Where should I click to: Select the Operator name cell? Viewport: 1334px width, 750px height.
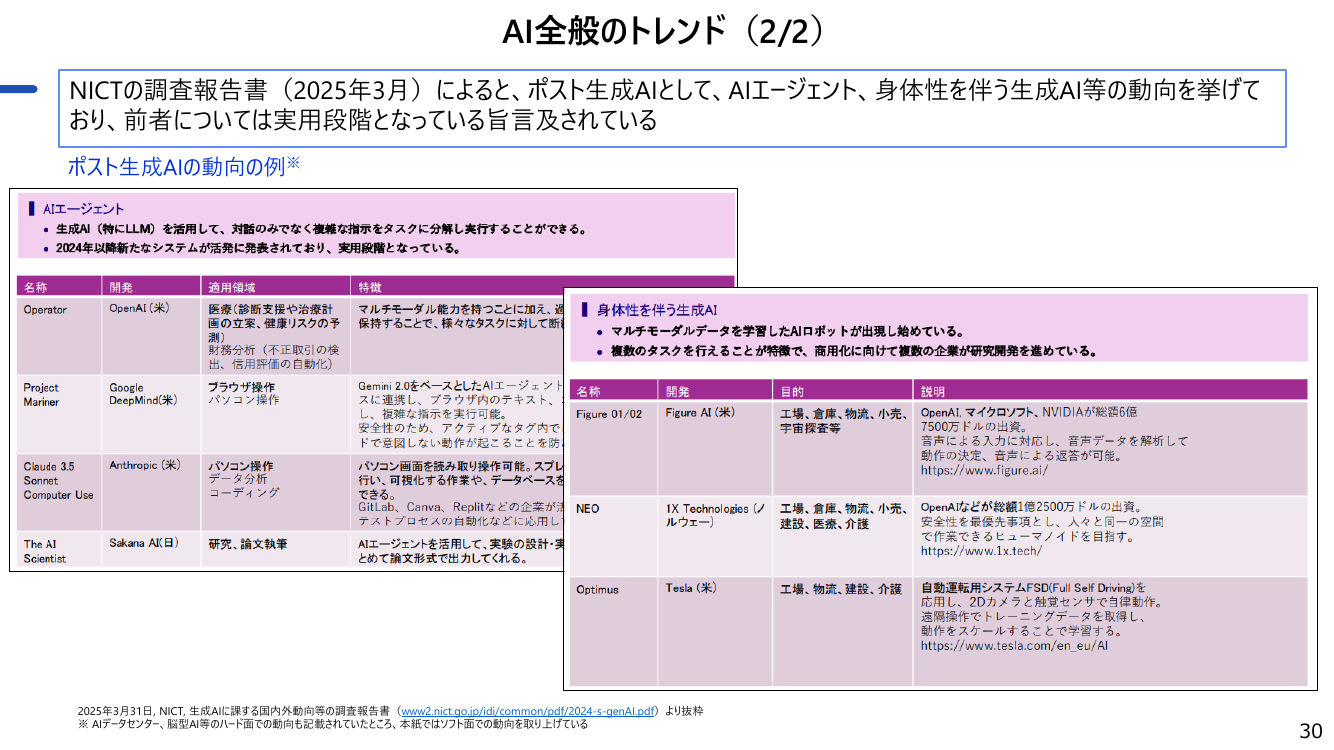point(61,335)
